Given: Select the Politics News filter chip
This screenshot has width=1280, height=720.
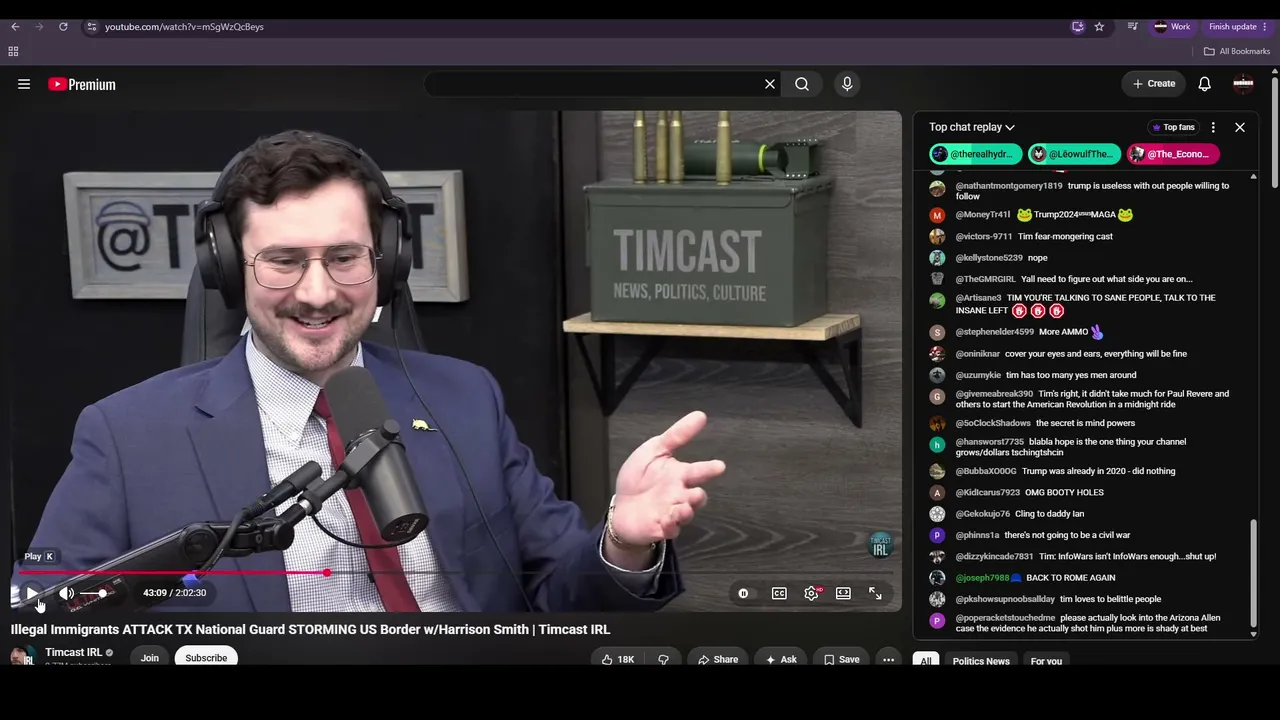Looking at the screenshot, I should pyautogui.click(x=981, y=661).
